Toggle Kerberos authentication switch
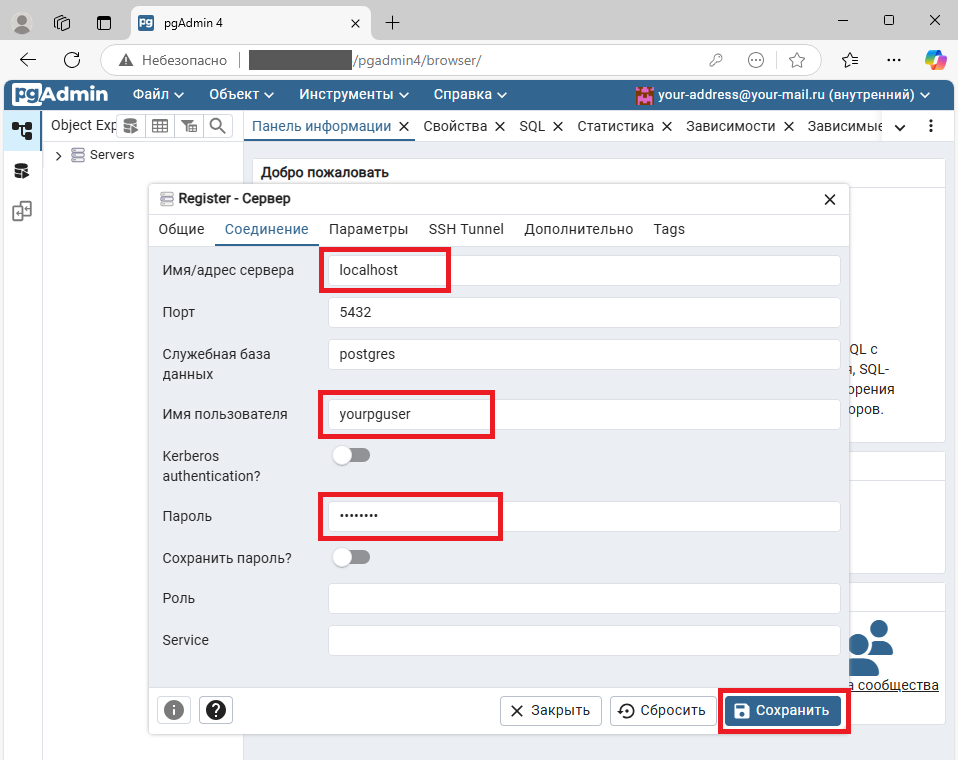Viewport: 958px width, 760px height. [351, 455]
